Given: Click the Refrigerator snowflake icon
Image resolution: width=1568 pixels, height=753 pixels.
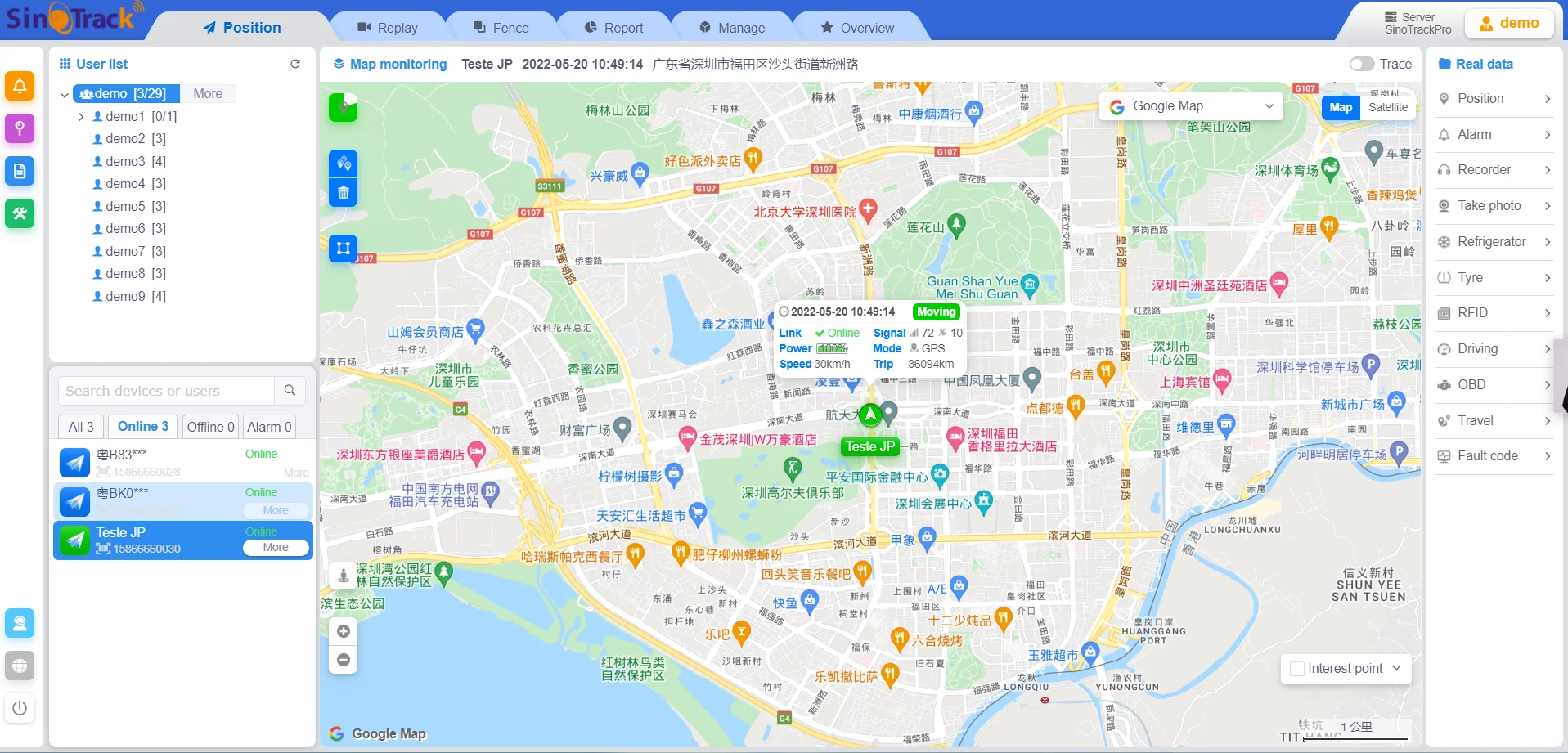Looking at the screenshot, I should pos(1444,242).
